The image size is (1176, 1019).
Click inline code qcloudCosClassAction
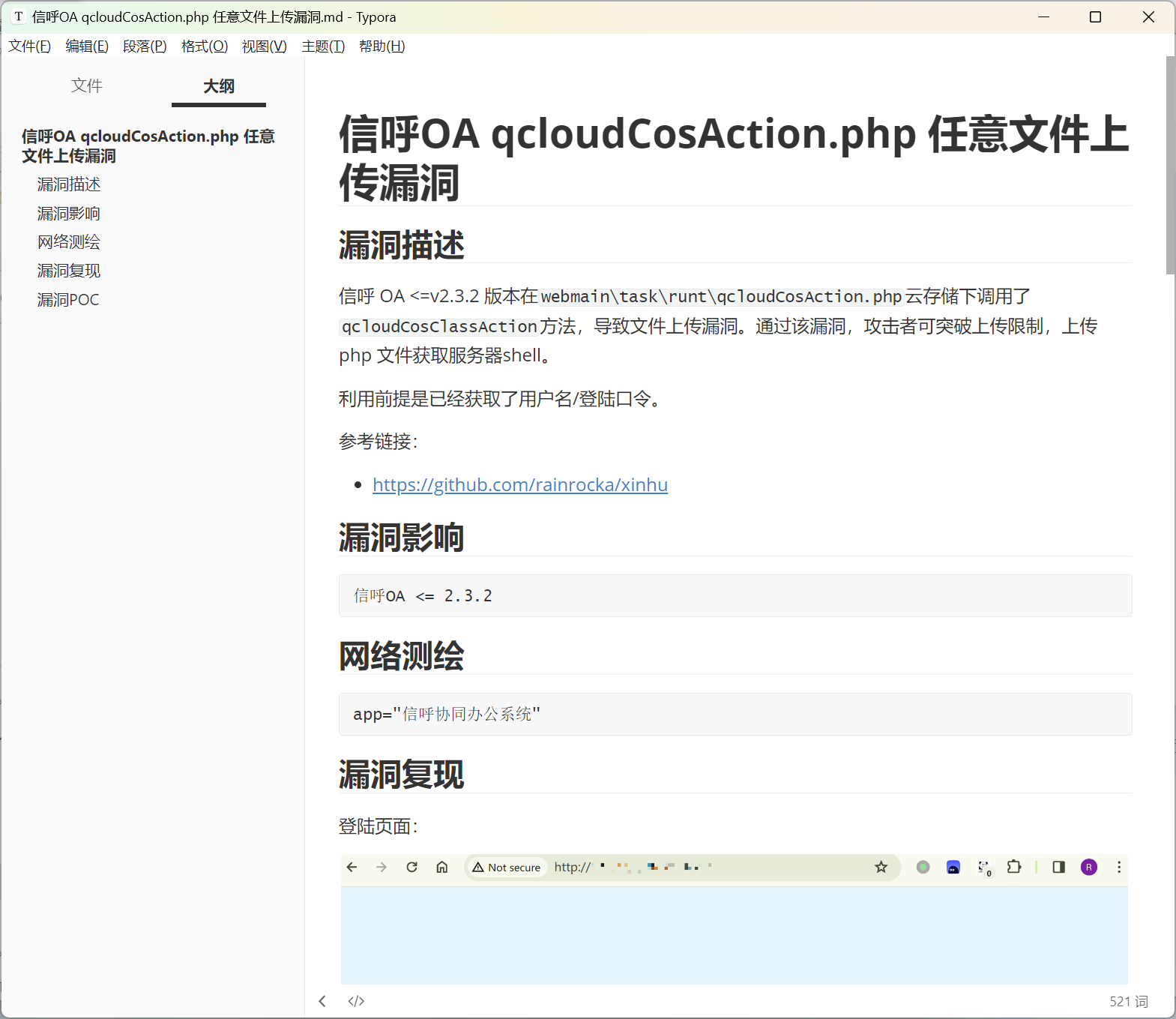click(x=439, y=327)
